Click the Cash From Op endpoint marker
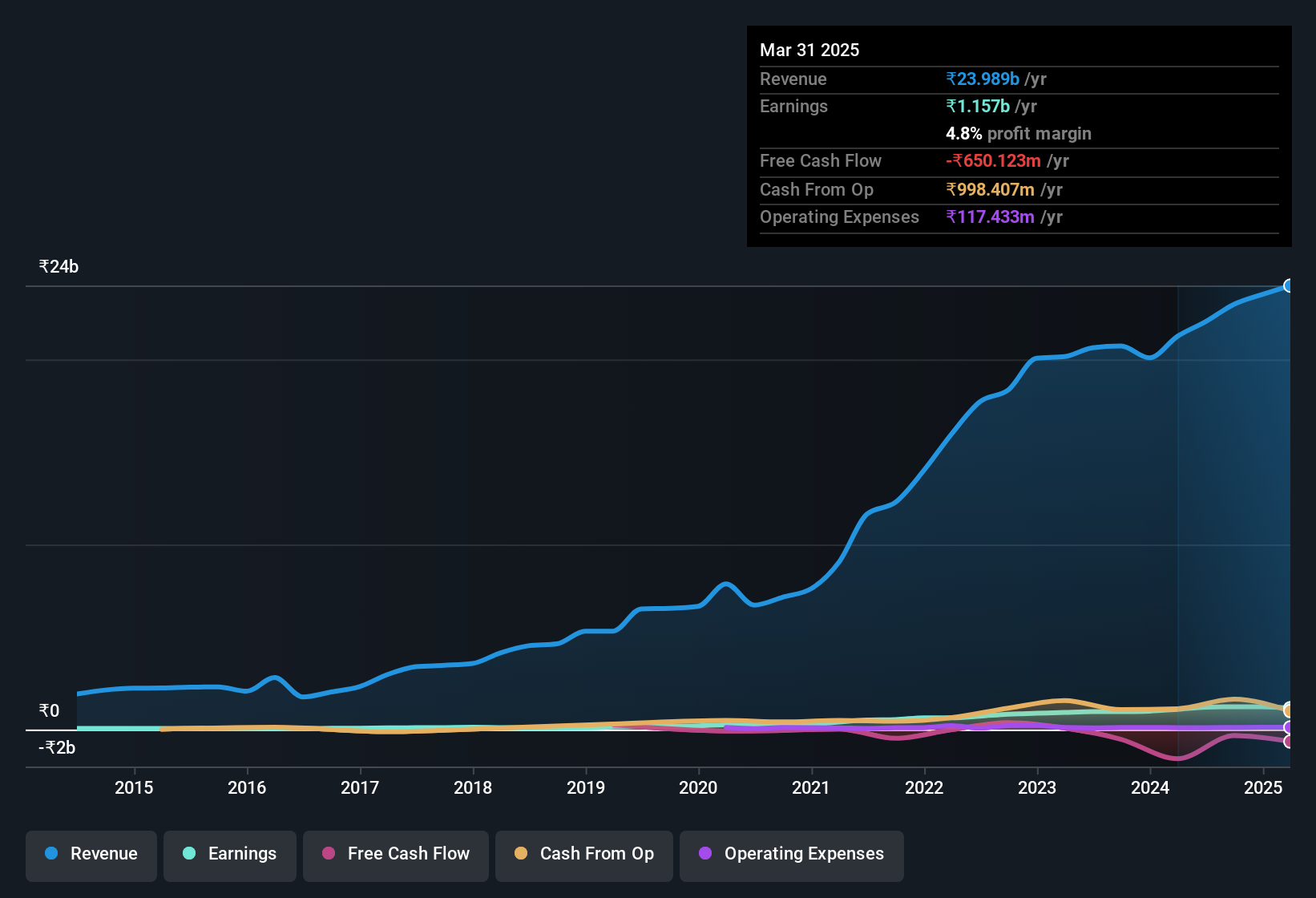Viewport: 1316px width, 898px height. [1289, 710]
